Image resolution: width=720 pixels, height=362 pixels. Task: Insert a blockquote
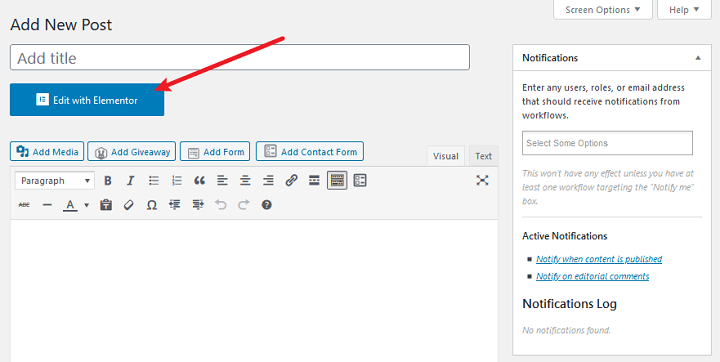(x=199, y=181)
